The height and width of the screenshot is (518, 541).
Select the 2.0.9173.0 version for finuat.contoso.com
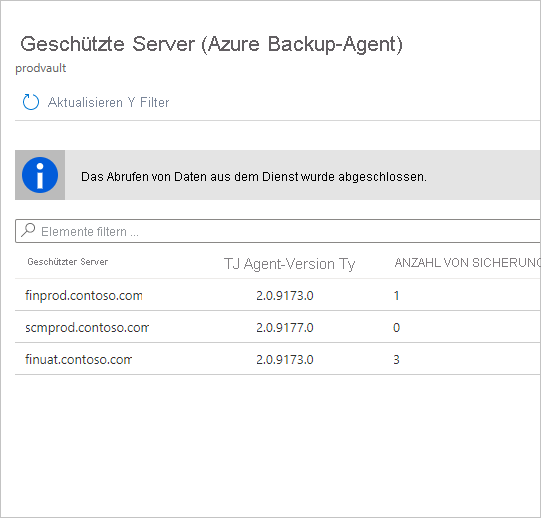pyautogui.click(x=285, y=360)
